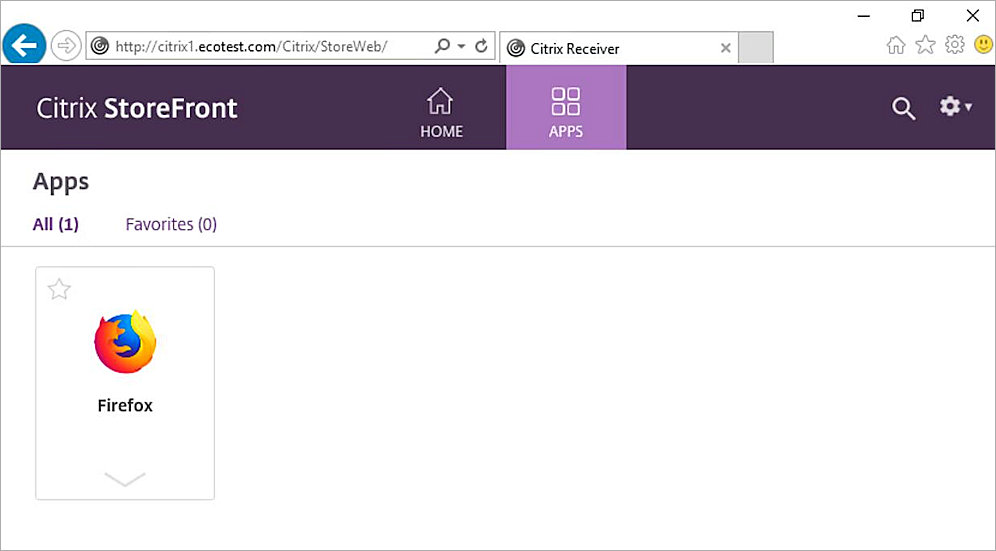The height and width of the screenshot is (551, 996).
Task: Open browser tools gear icon
Action: 955,44
